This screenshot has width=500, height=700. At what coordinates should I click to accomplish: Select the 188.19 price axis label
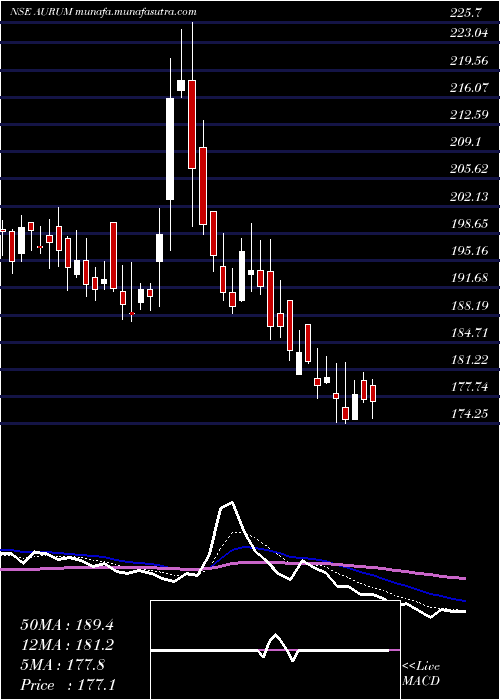[x=469, y=306]
